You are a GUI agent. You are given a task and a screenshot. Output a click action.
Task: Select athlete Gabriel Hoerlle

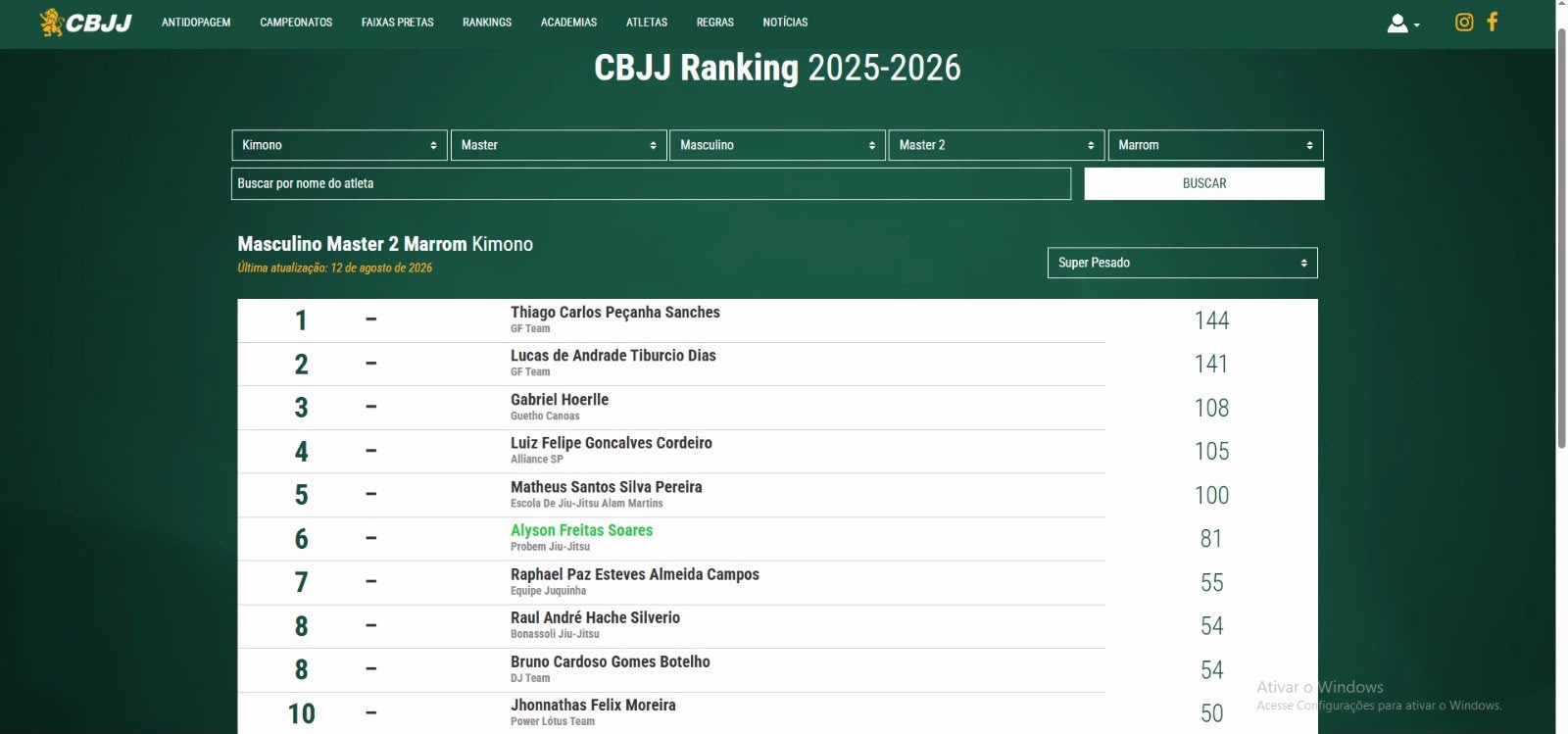[559, 400]
